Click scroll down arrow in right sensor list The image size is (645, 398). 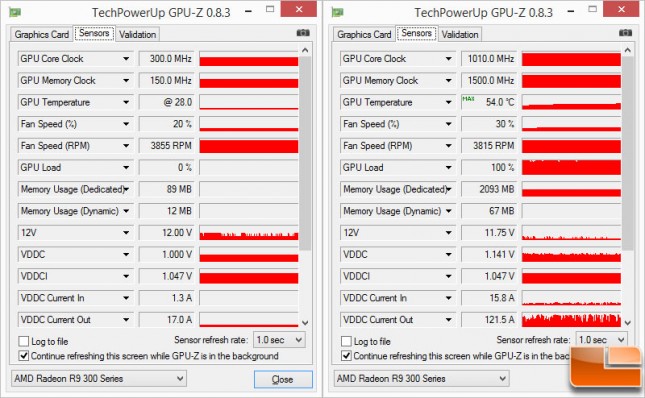627,323
